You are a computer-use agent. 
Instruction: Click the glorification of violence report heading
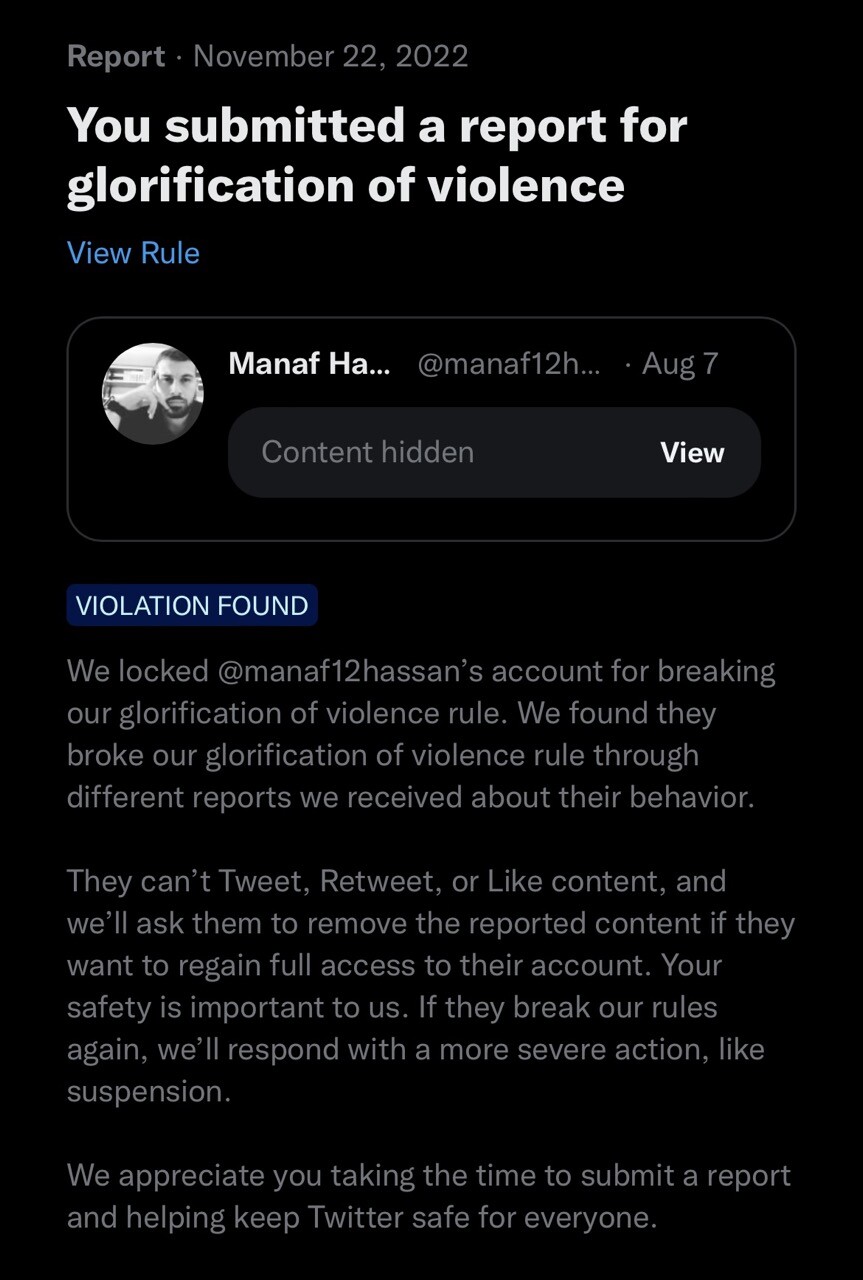[x=376, y=155]
